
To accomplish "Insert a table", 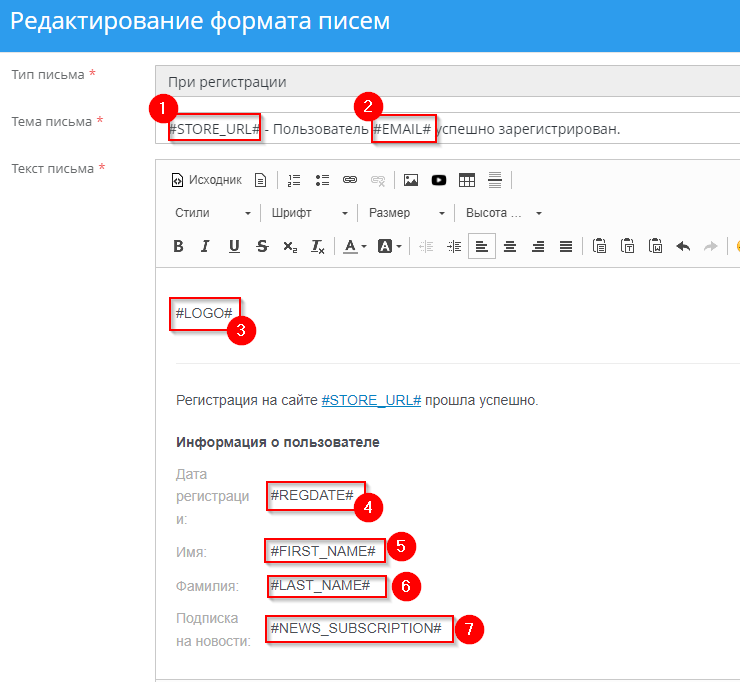I will click(x=466, y=180).
